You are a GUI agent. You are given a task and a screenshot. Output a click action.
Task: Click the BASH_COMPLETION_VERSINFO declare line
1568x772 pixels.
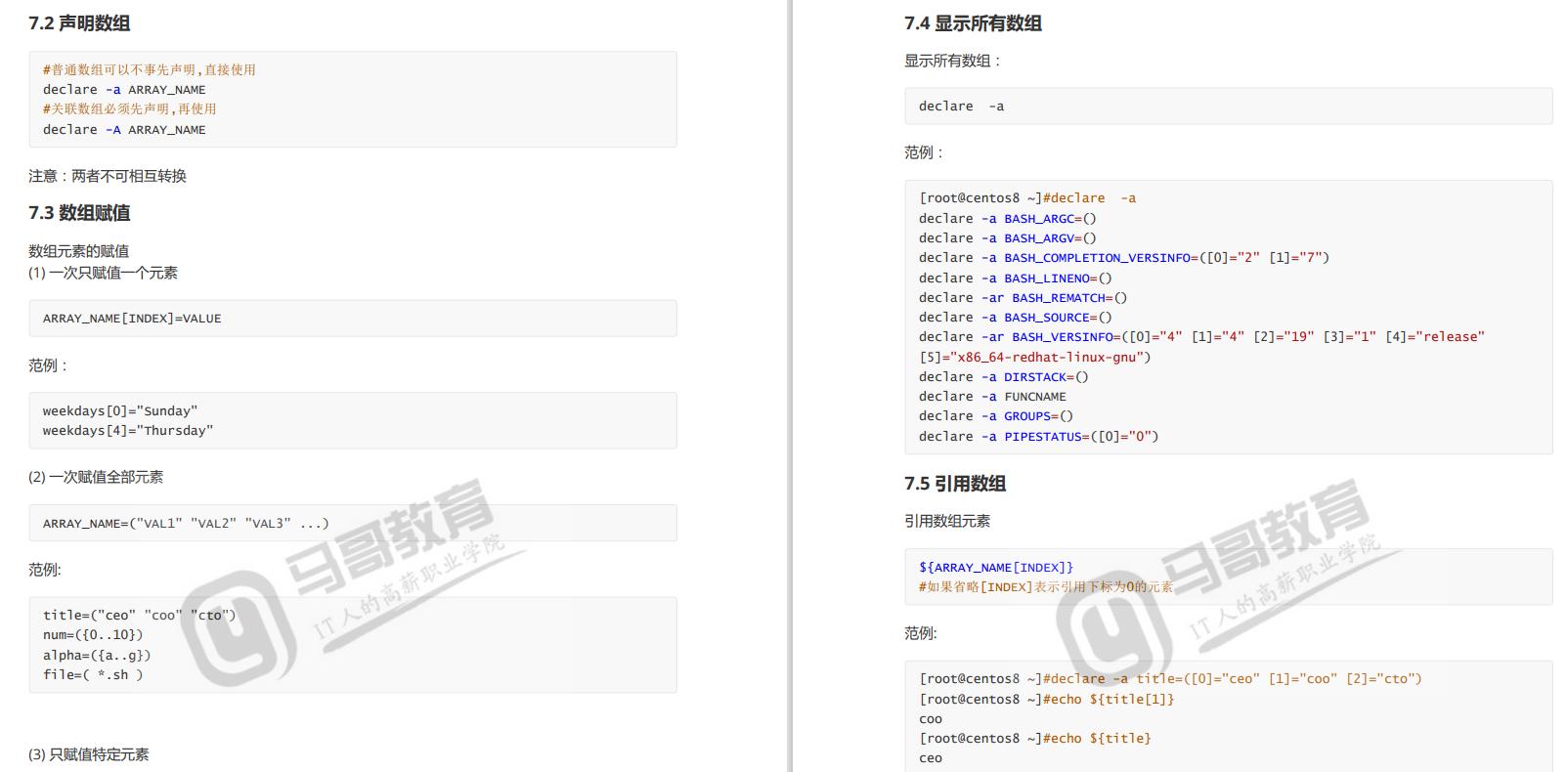1124,258
